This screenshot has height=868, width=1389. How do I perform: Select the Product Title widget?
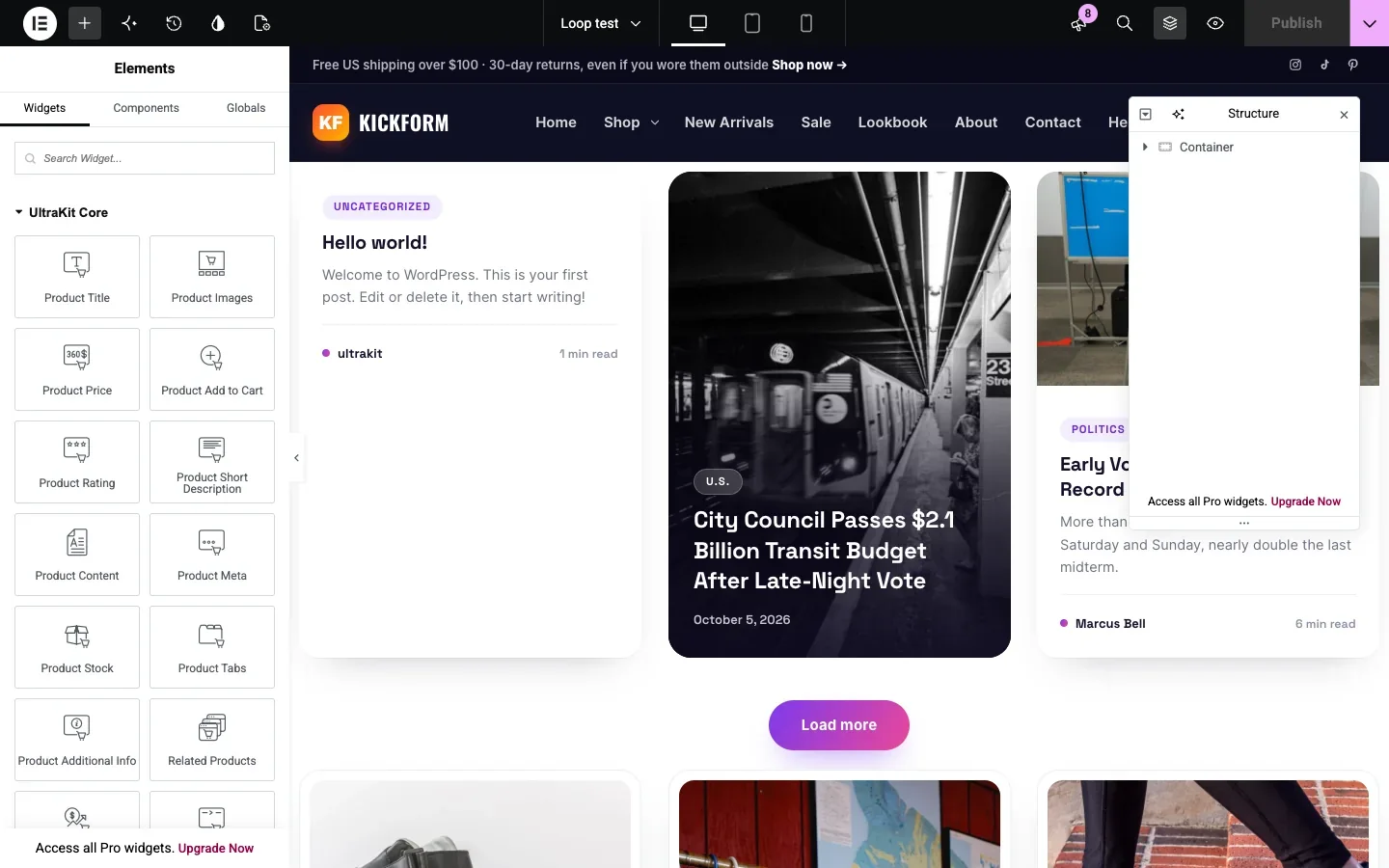tap(77, 277)
